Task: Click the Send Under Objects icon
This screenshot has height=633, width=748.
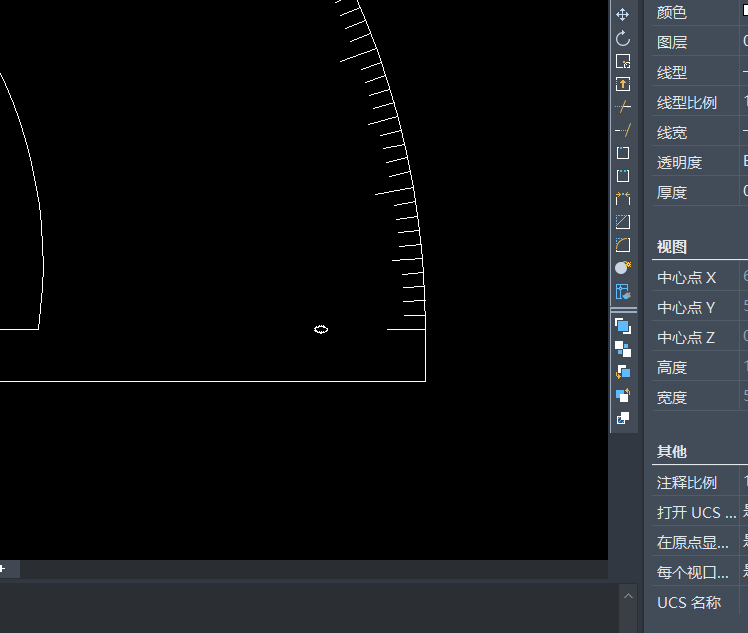Action: (623, 395)
